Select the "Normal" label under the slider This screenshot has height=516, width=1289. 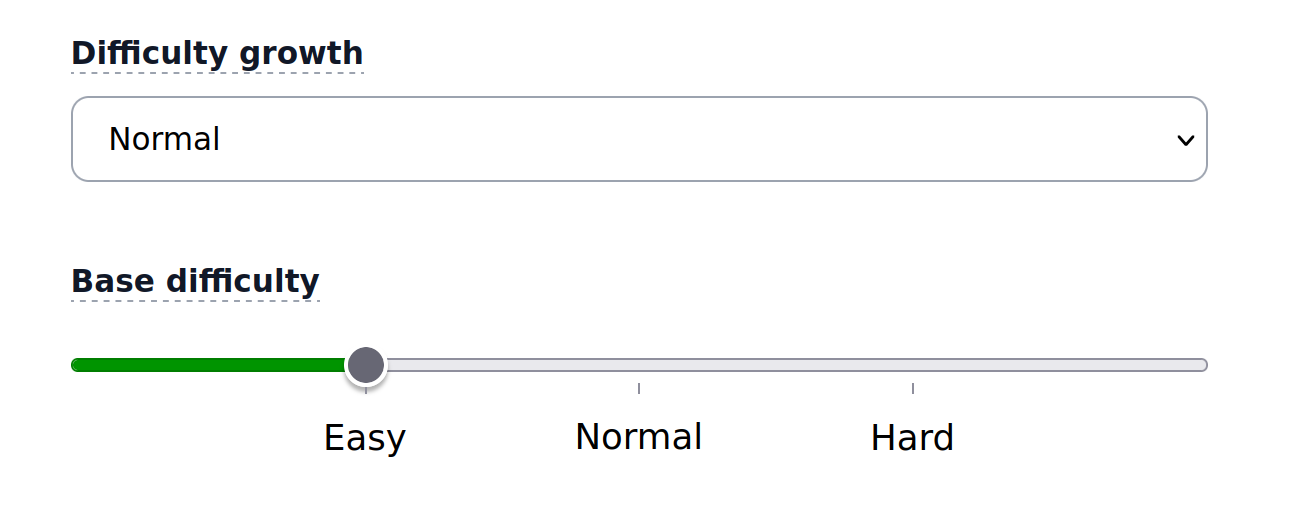[x=638, y=437]
